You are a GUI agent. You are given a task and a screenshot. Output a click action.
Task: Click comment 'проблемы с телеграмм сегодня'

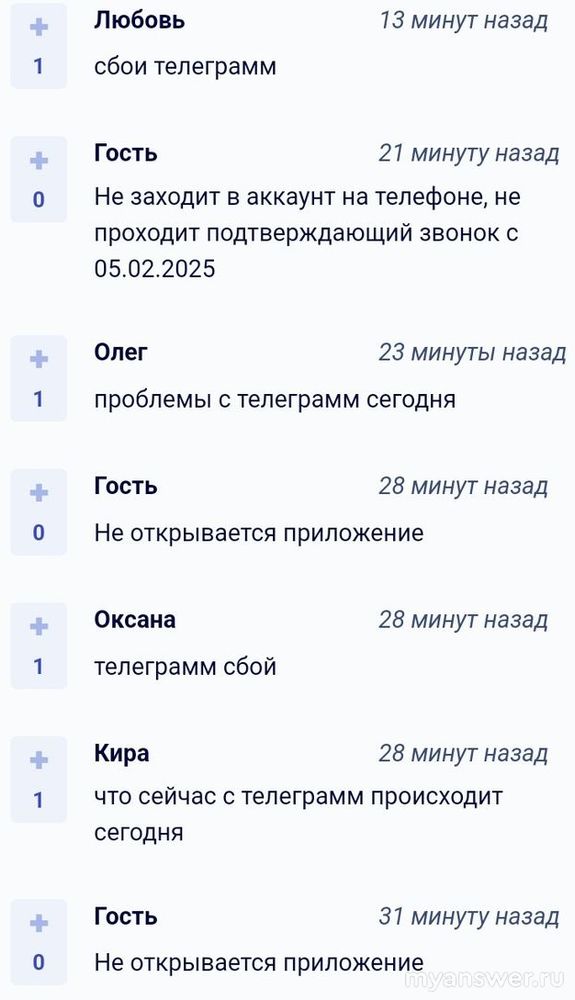coord(275,400)
